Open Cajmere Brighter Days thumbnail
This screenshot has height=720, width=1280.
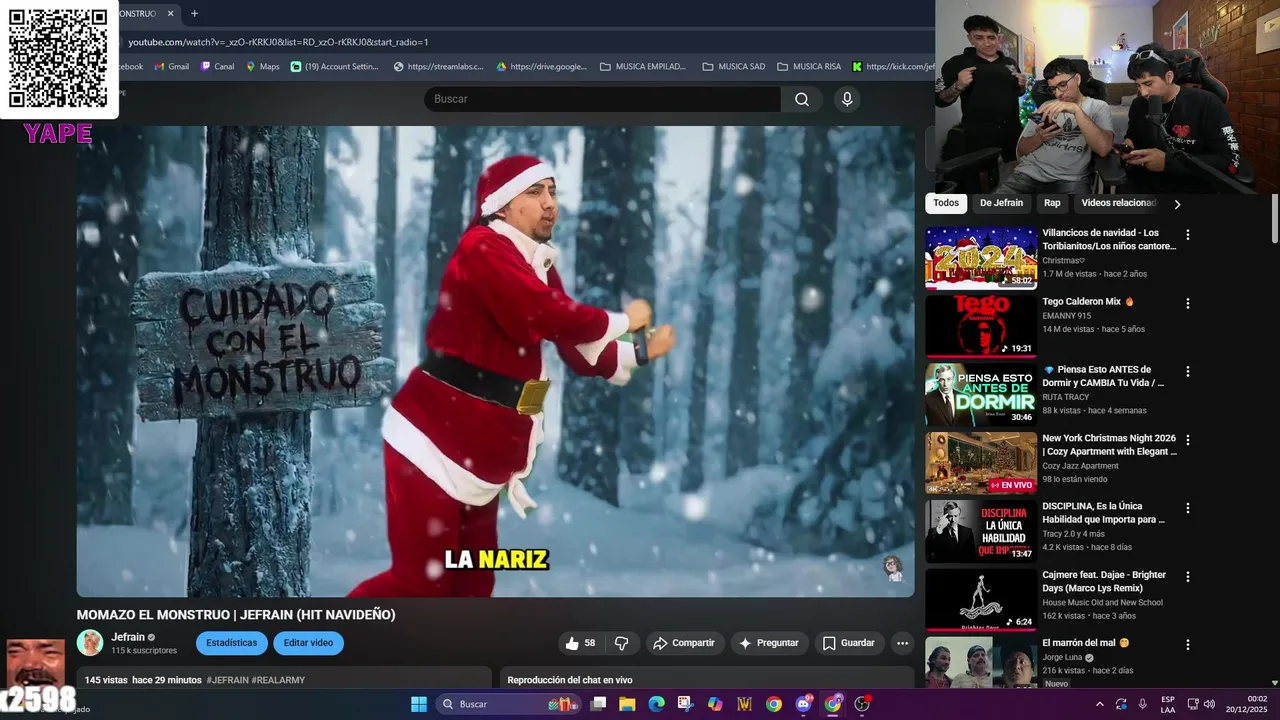pyautogui.click(x=980, y=600)
